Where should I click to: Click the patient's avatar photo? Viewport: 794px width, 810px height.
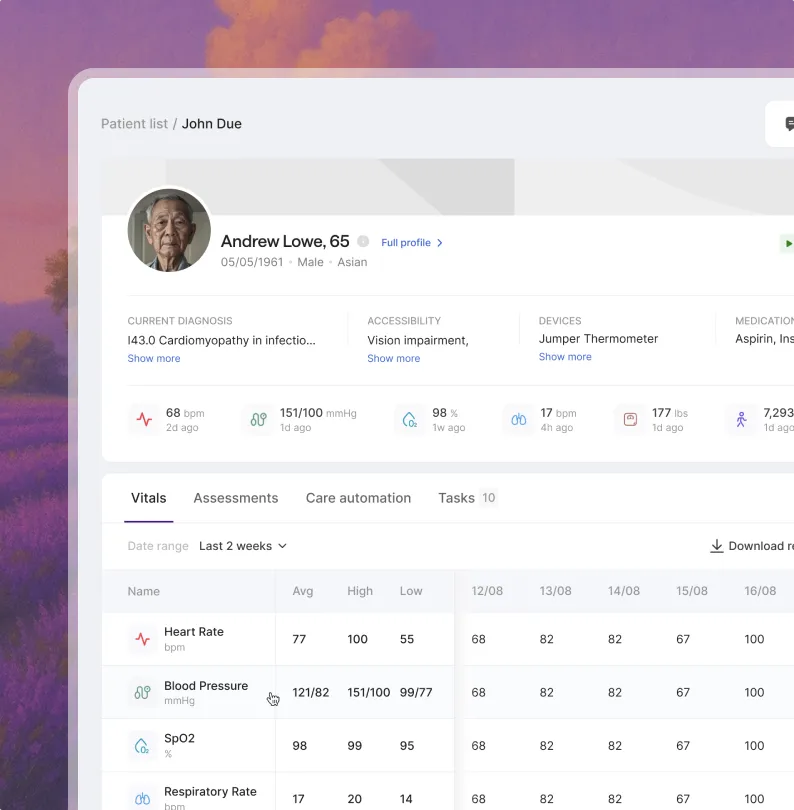pyautogui.click(x=169, y=230)
